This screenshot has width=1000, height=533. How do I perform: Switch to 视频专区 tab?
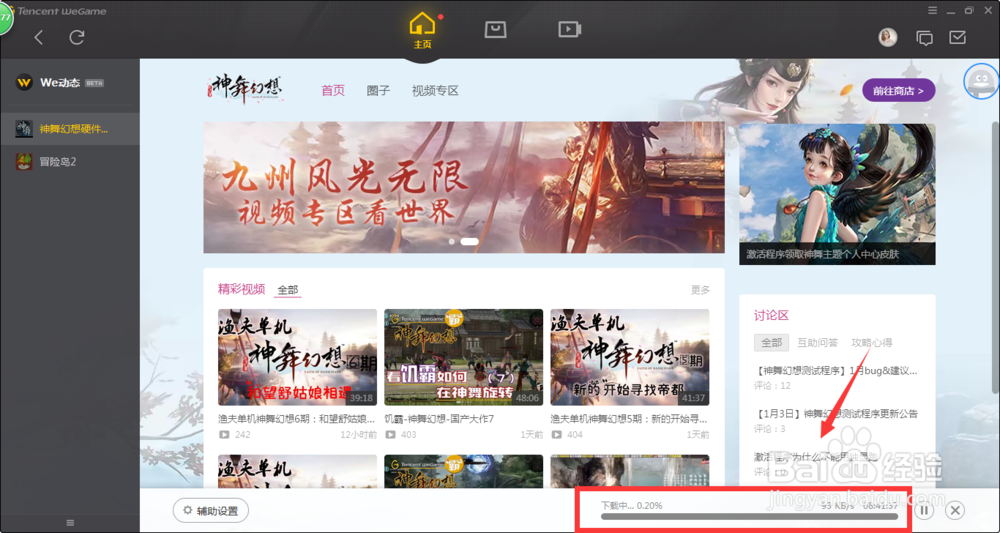coord(435,91)
